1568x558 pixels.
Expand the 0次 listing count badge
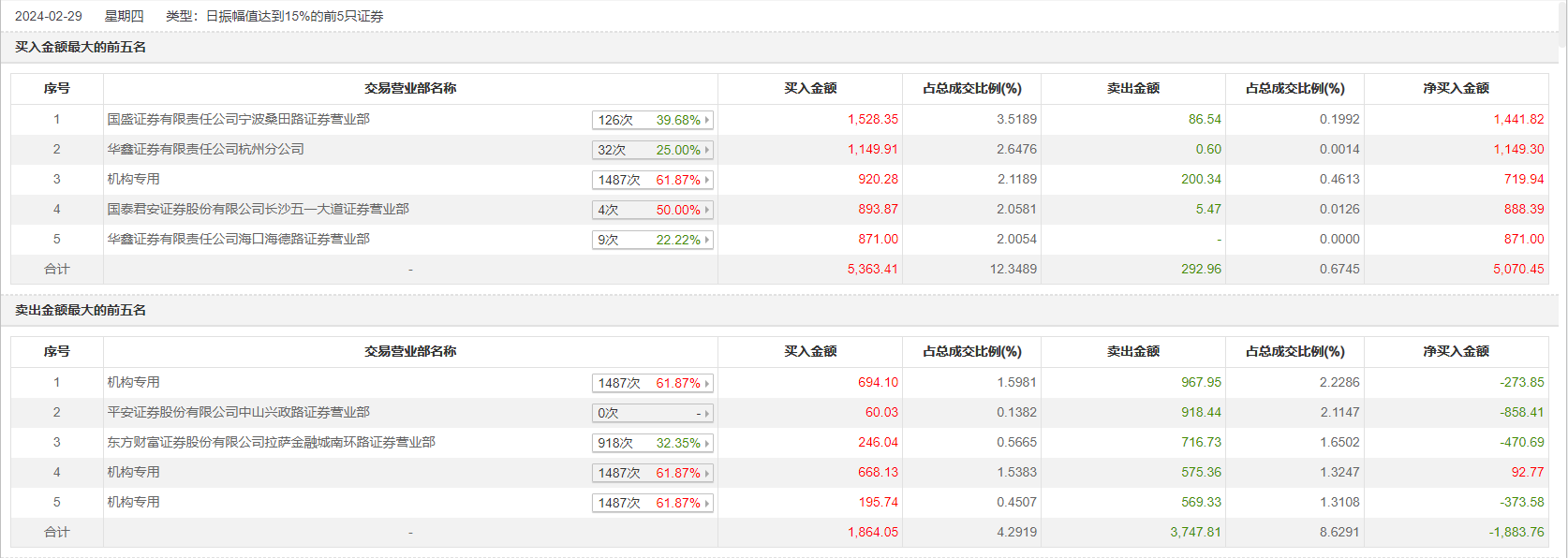click(x=653, y=413)
